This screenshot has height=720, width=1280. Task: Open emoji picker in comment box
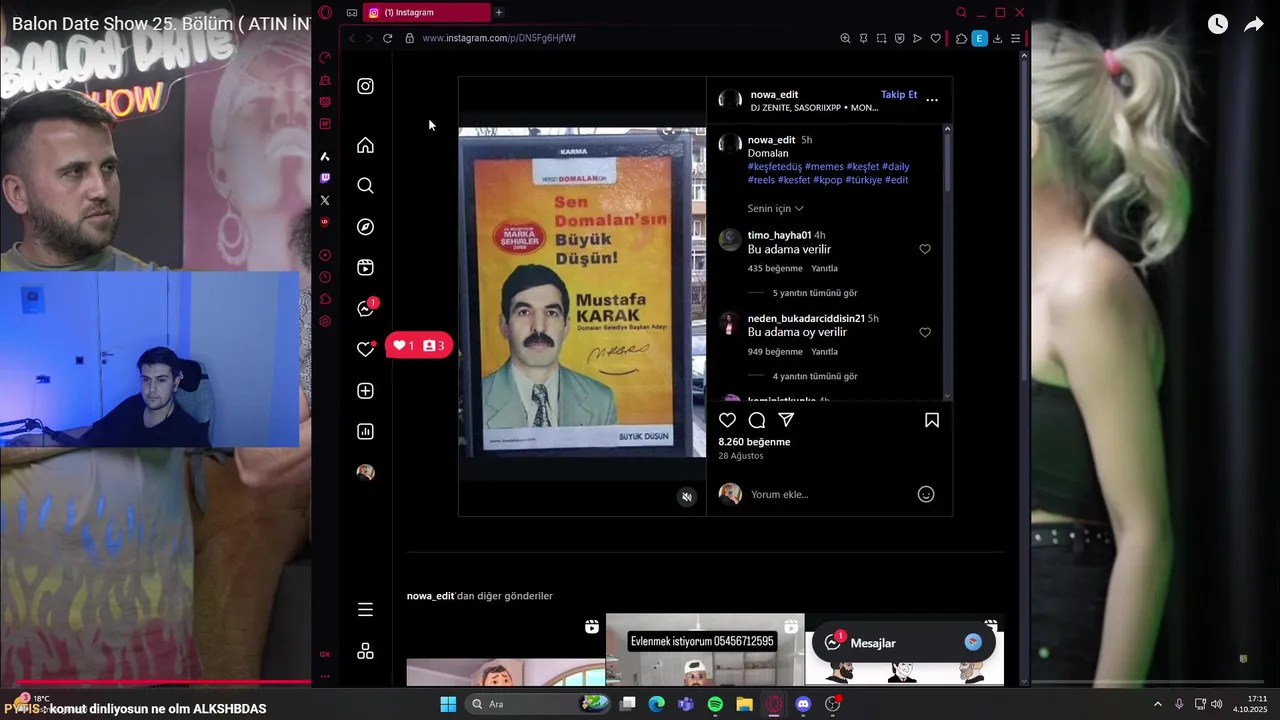[926, 494]
